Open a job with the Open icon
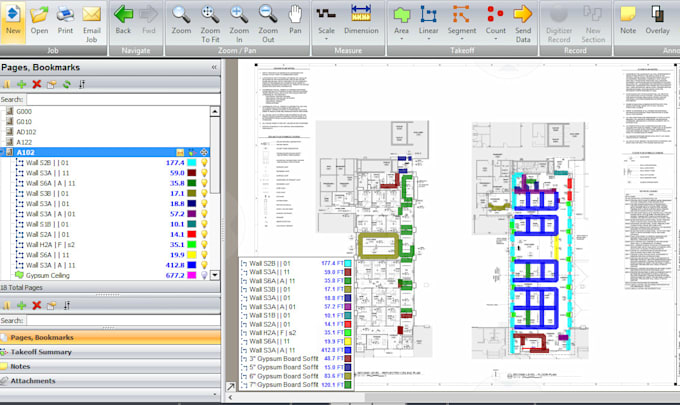The height and width of the screenshot is (405, 680). tap(39, 21)
